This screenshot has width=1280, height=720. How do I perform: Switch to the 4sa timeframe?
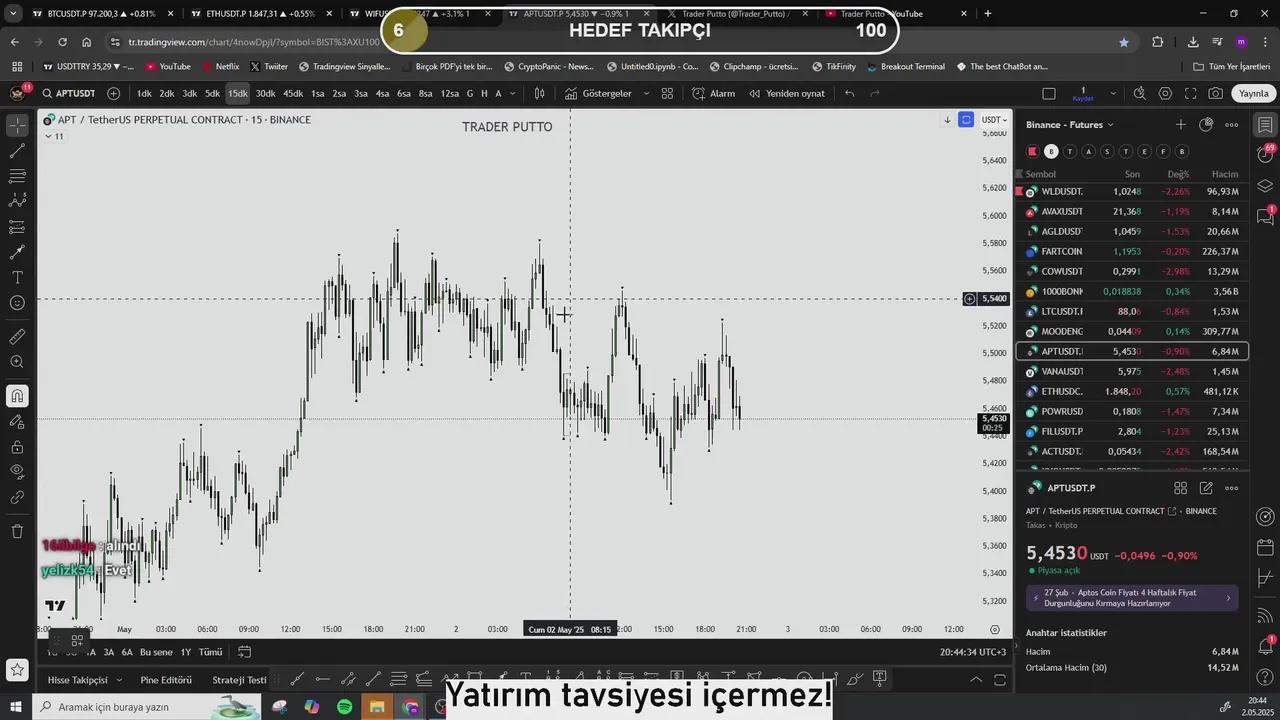[x=382, y=93]
